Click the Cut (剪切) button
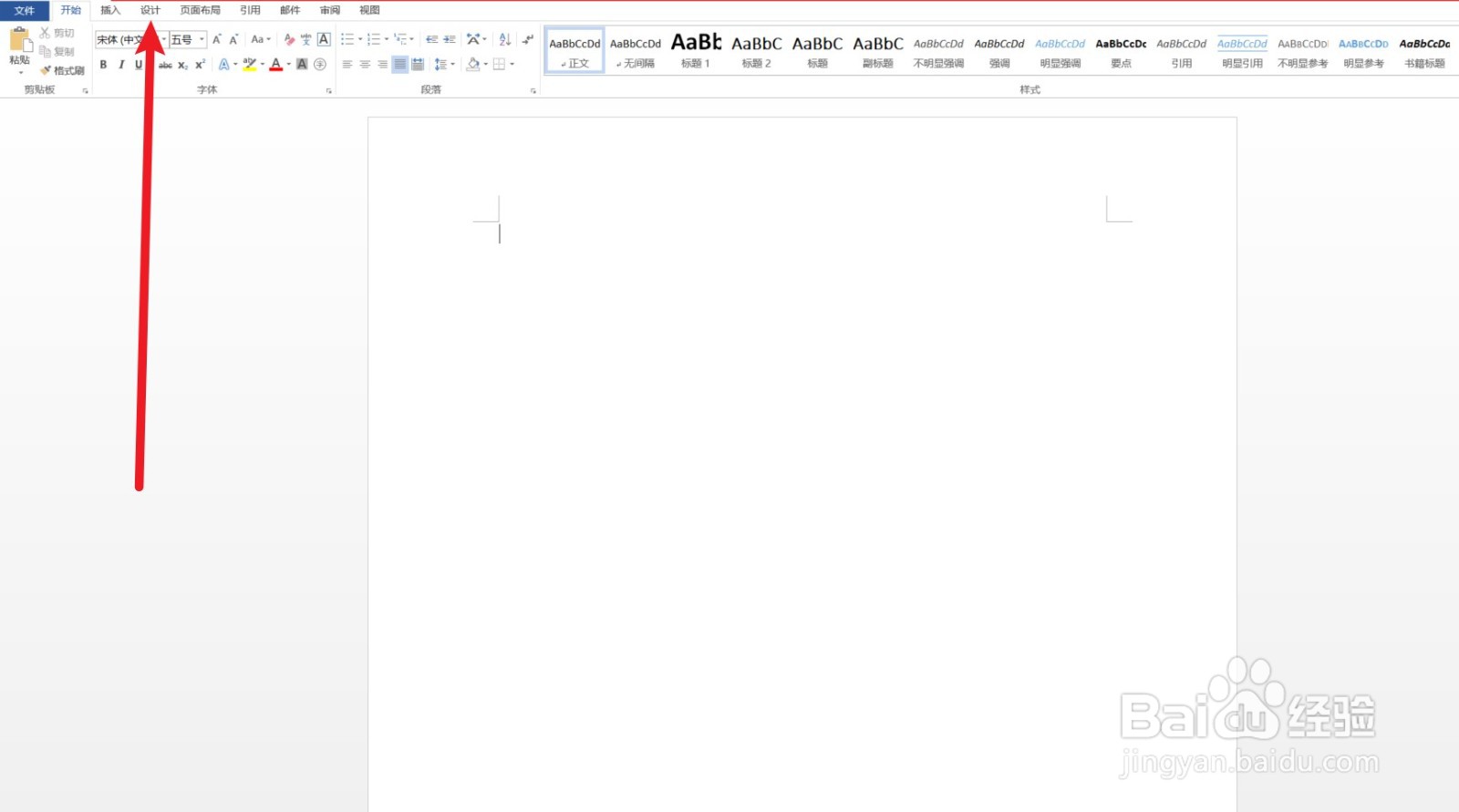Image resolution: width=1459 pixels, height=812 pixels. point(57,33)
